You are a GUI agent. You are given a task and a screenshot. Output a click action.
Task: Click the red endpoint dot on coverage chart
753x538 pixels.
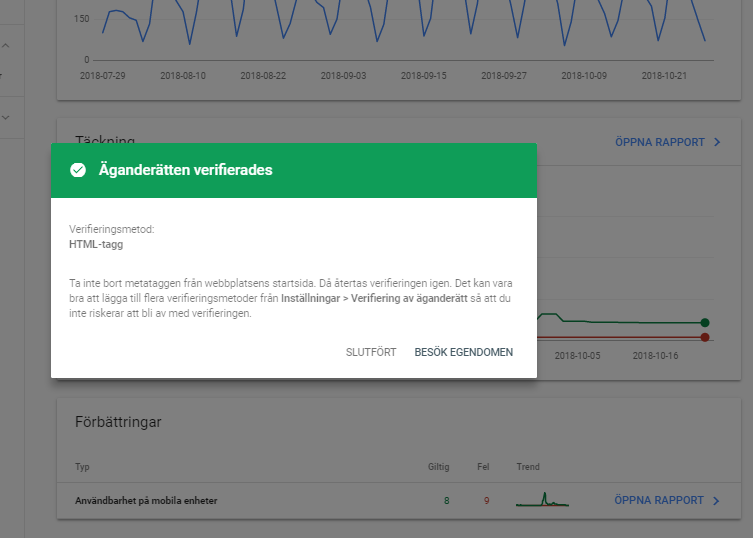point(705,338)
